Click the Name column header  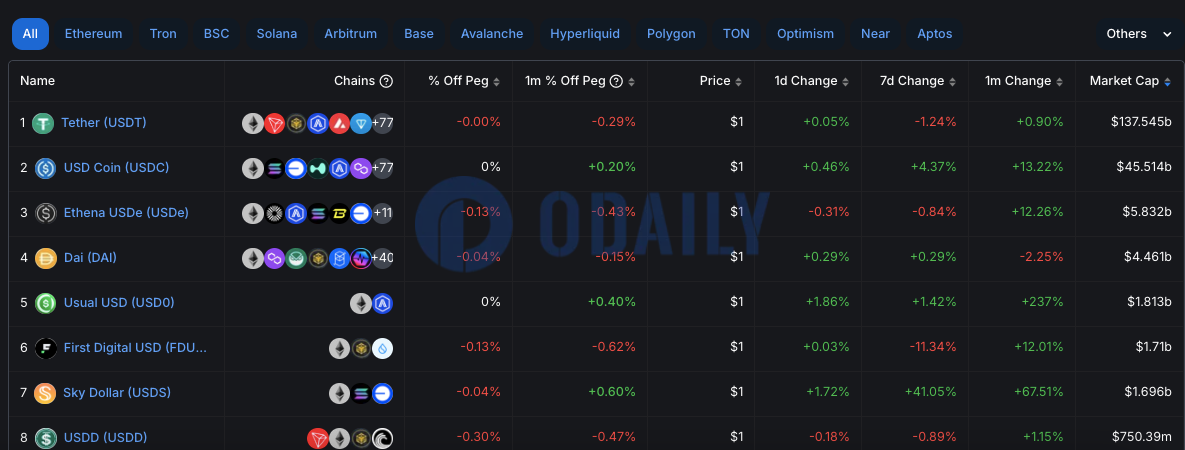point(37,81)
